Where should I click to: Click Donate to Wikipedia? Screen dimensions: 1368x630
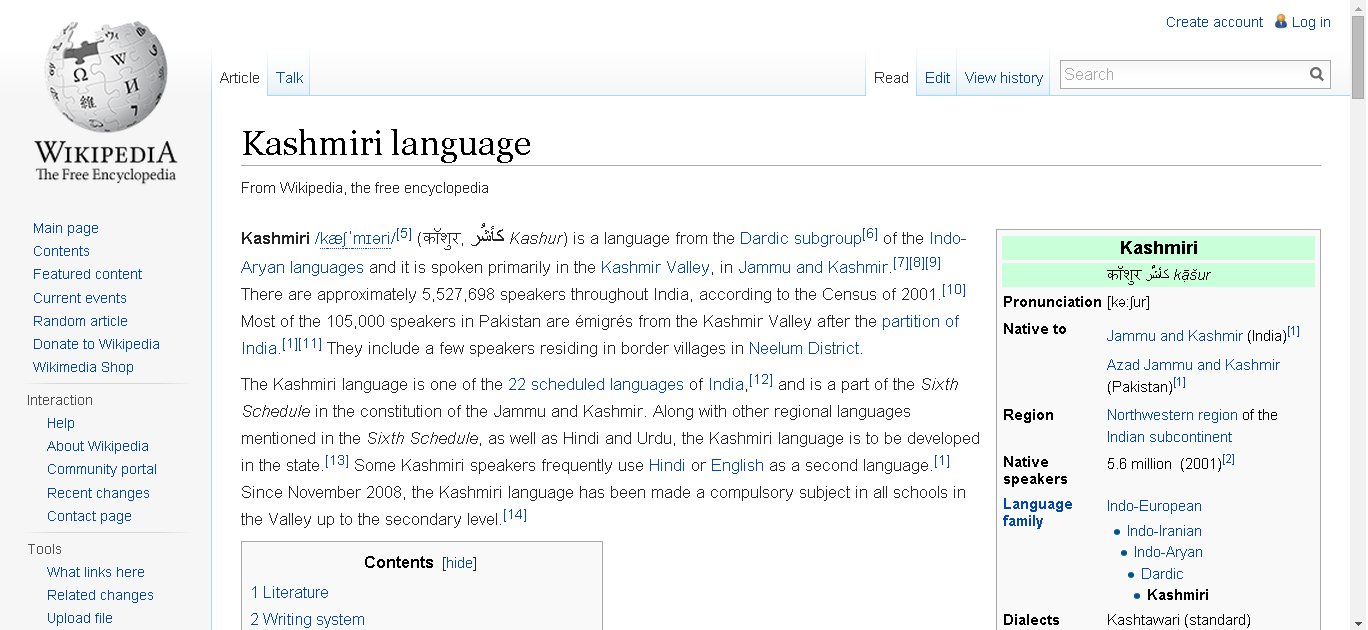pos(96,344)
